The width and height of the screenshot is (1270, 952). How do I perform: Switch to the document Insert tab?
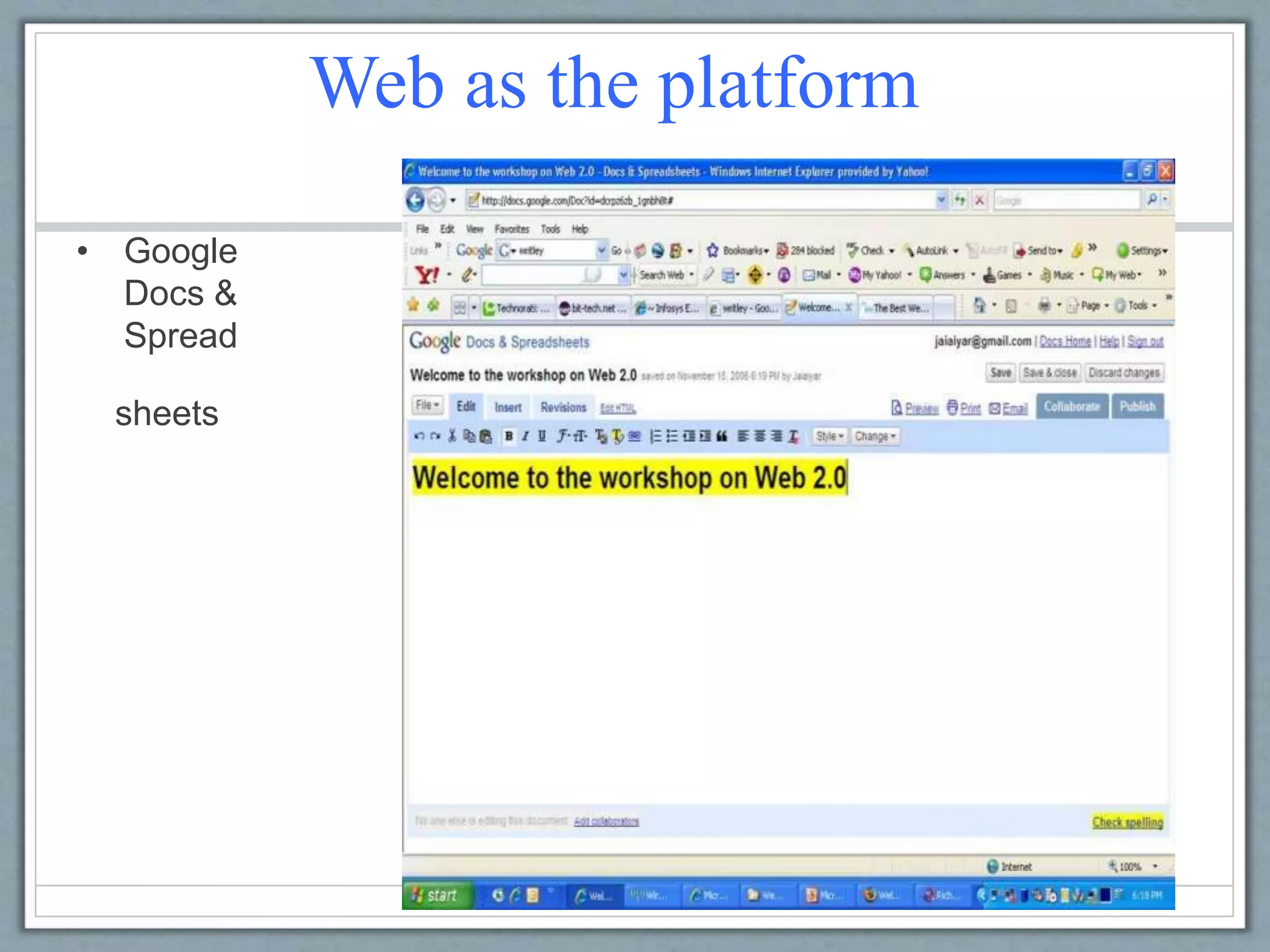(x=508, y=407)
